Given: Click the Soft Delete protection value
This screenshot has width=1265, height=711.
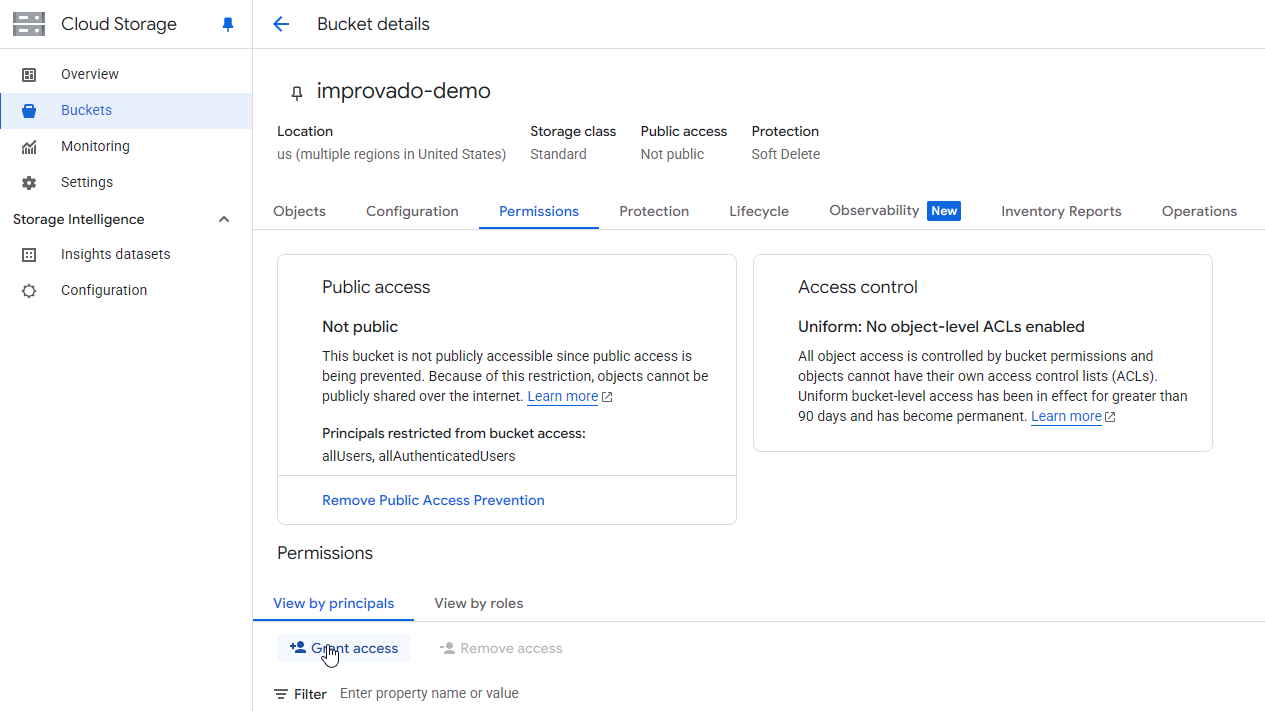Looking at the screenshot, I should 786,154.
